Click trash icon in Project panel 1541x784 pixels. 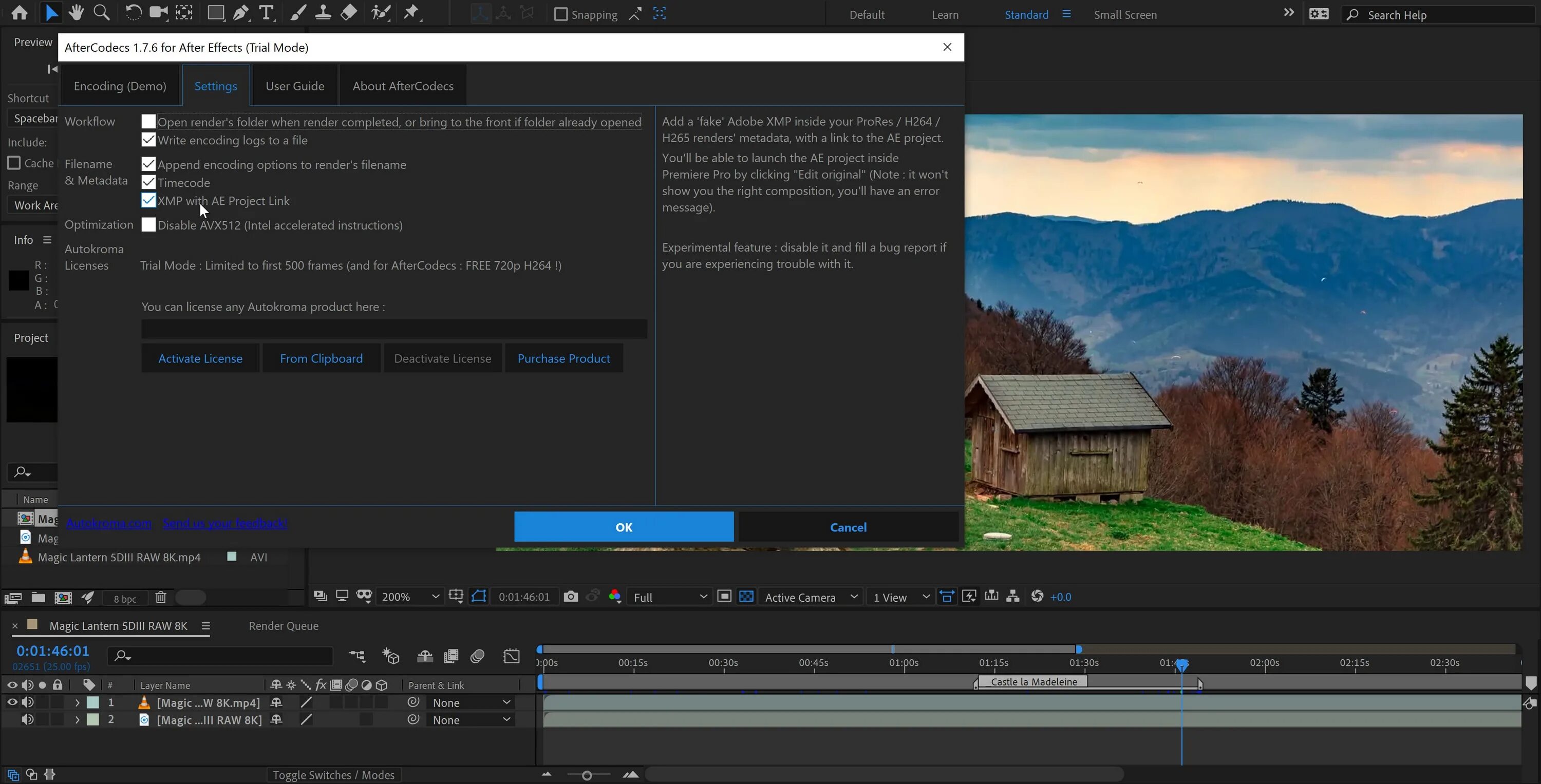tap(160, 598)
